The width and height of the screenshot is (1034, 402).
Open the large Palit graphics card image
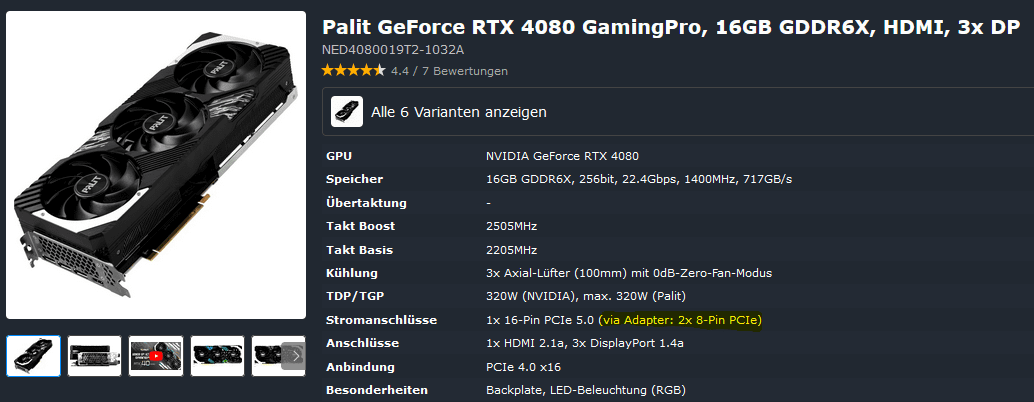156,165
